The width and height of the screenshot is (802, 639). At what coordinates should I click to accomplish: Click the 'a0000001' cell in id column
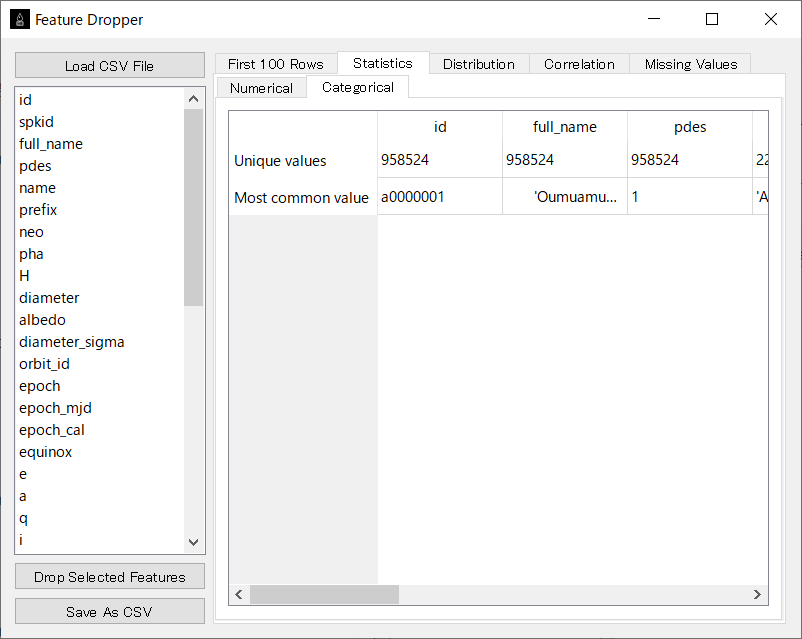click(440, 196)
